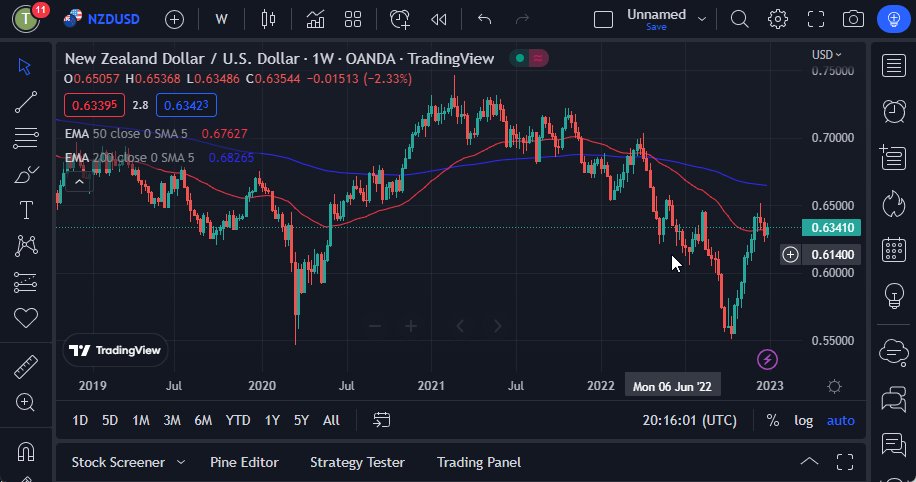The image size is (916, 482).
Task: Collapse the indicator legend arrow
Action: (x=79, y=182)
